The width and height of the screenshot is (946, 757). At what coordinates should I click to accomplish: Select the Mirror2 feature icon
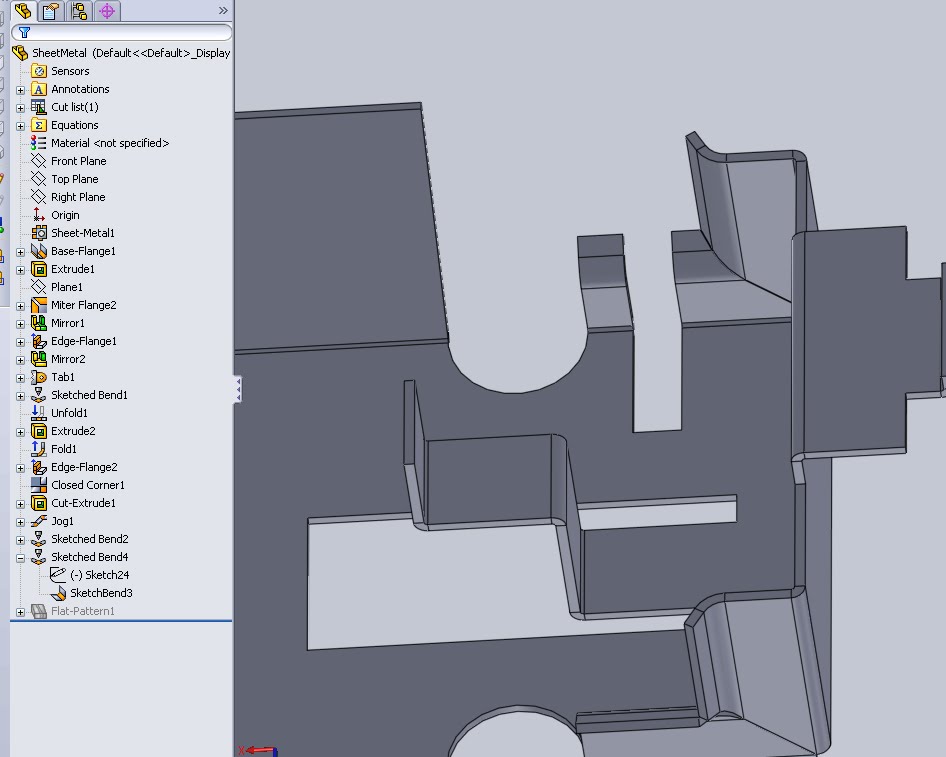pos(39,359)
